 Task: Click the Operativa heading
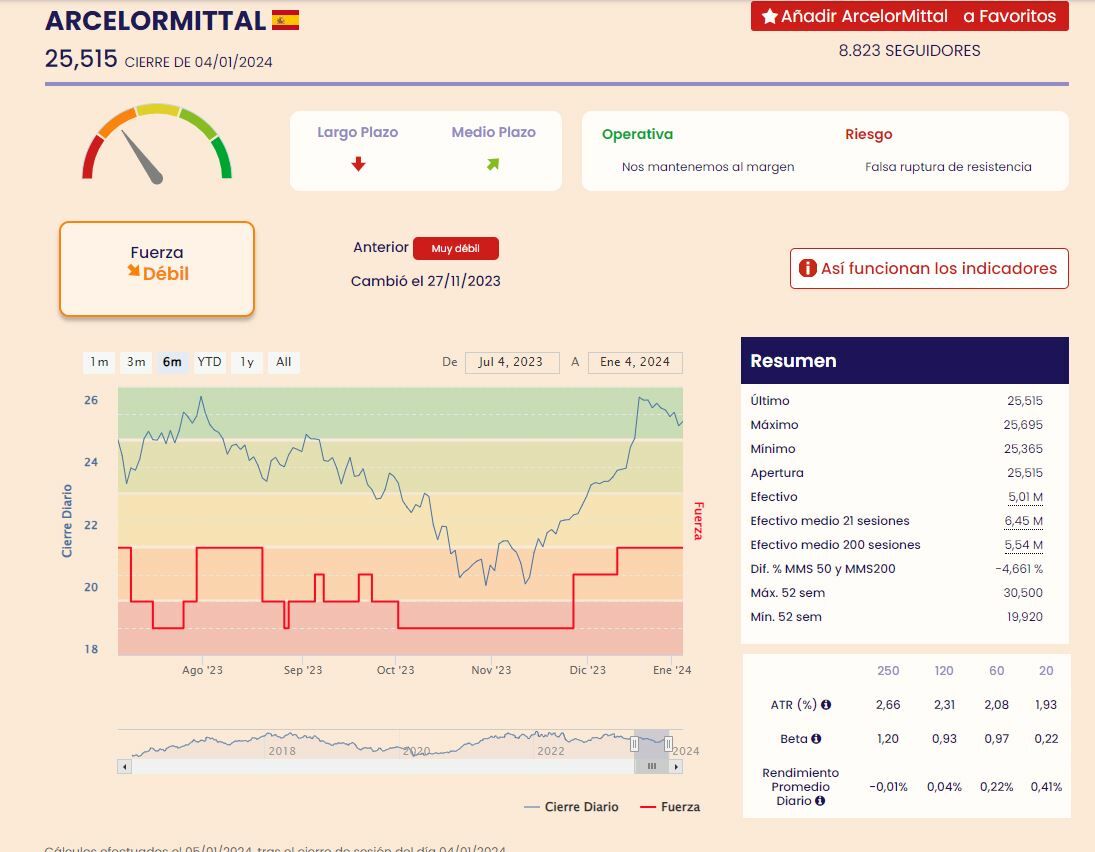coord(638,134)
